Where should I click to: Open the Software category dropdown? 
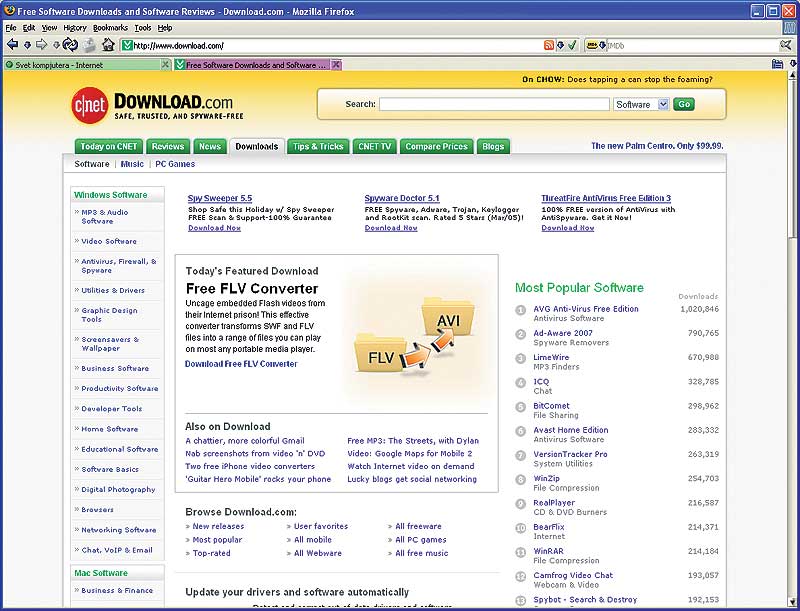pyautogui.click(x=641, y=104)
